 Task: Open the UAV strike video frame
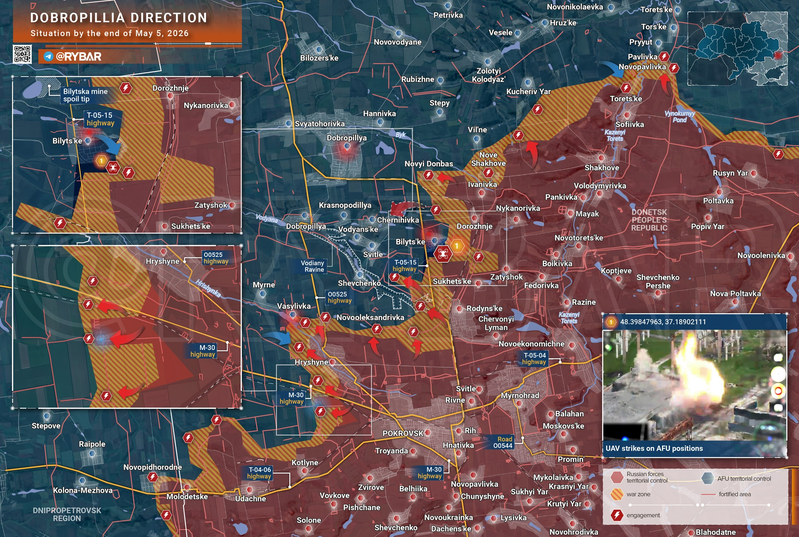[x=694, y=385]
